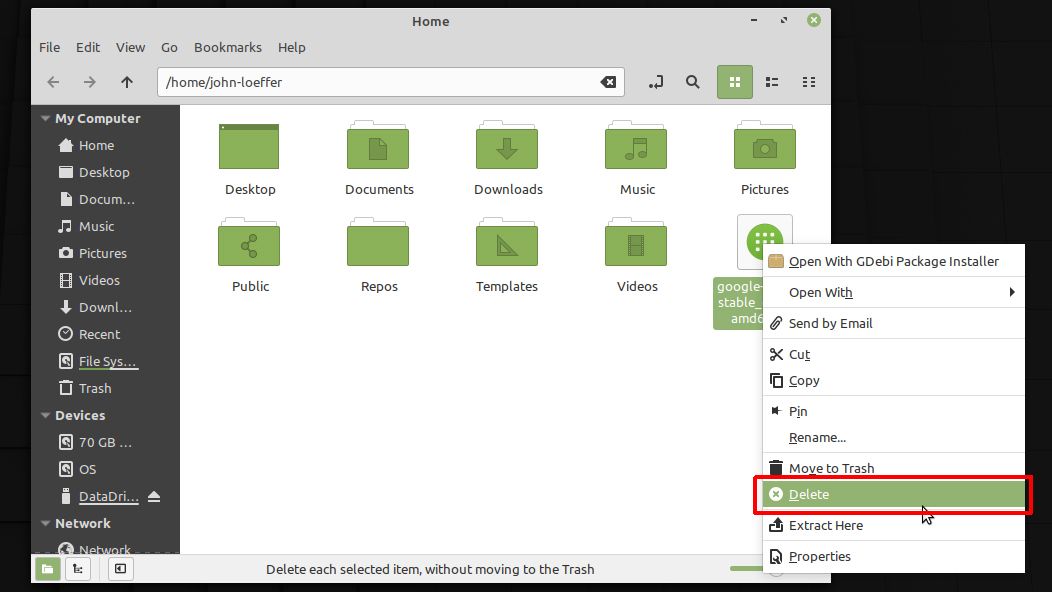Choose Open With GDebi Package Installer
This screenshot has height=592, width=1052.
[x=894, y=260]
